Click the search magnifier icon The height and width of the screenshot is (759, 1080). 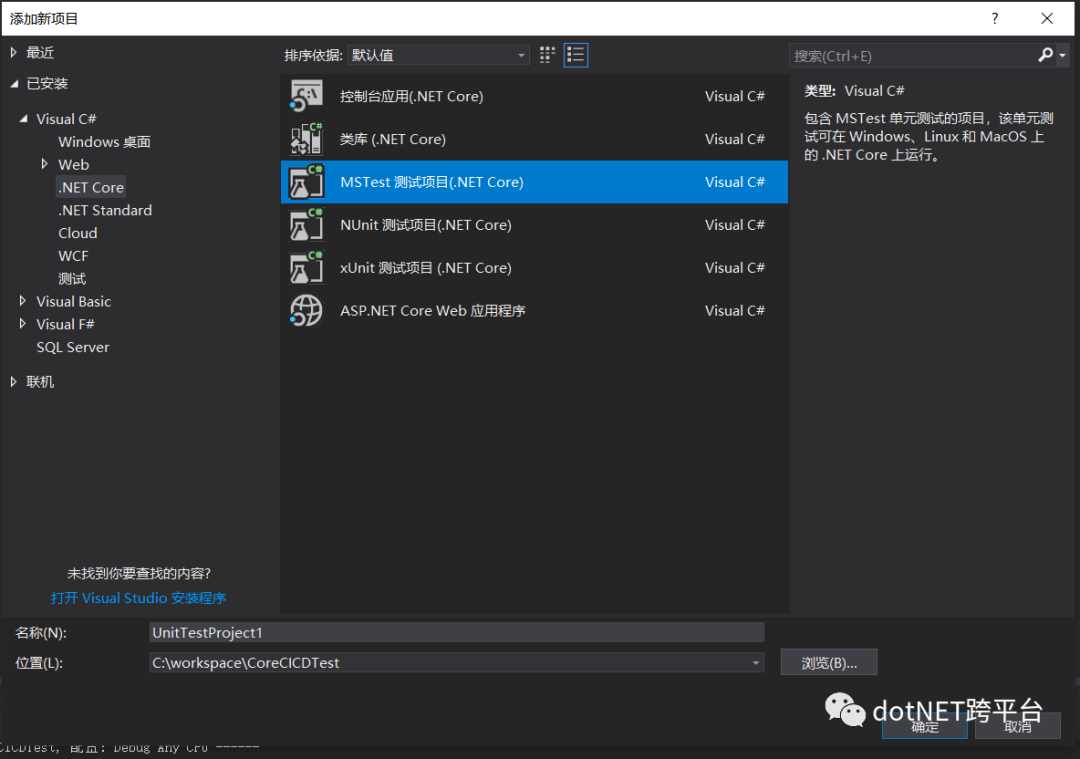[1045, 55]
